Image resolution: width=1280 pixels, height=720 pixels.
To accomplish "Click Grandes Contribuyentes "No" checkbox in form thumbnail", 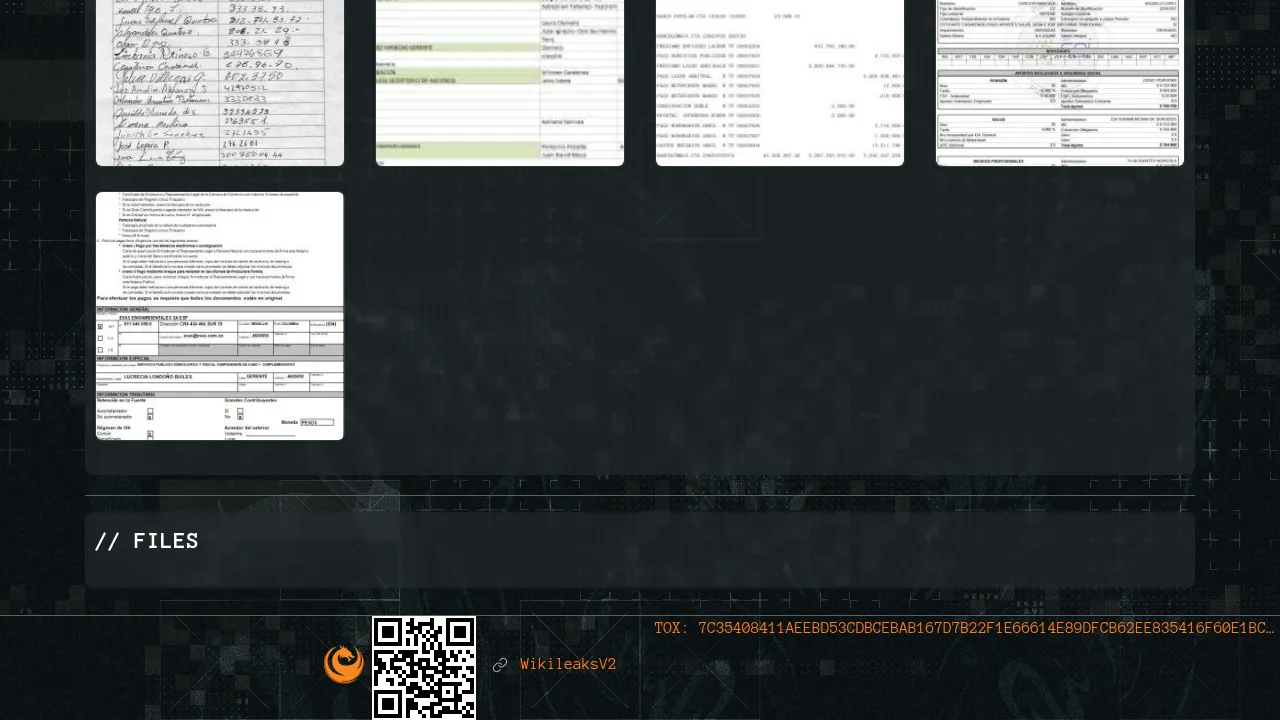I will coord(240,416).
